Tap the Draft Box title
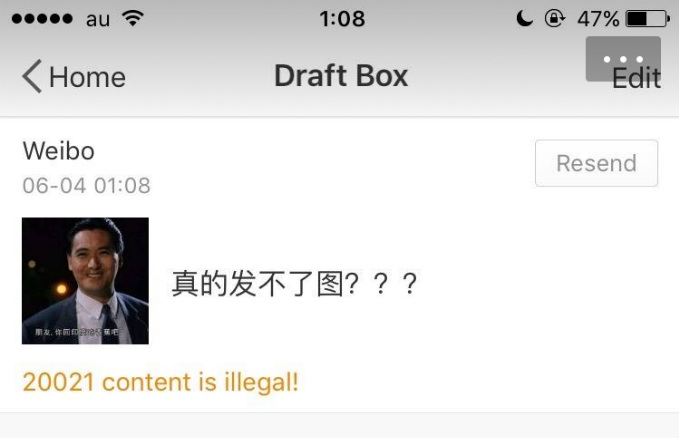 (341, 76)
